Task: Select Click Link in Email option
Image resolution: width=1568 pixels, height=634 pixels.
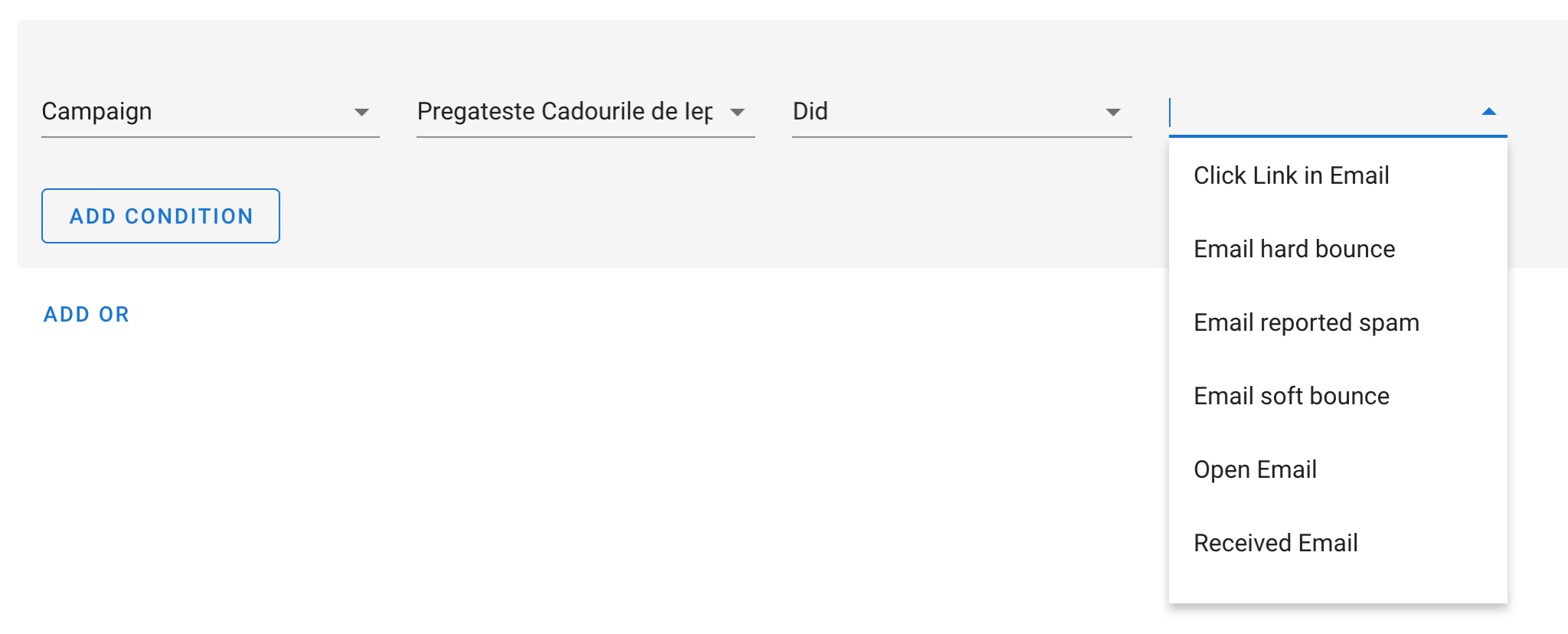Action: tap(1291, 176)
